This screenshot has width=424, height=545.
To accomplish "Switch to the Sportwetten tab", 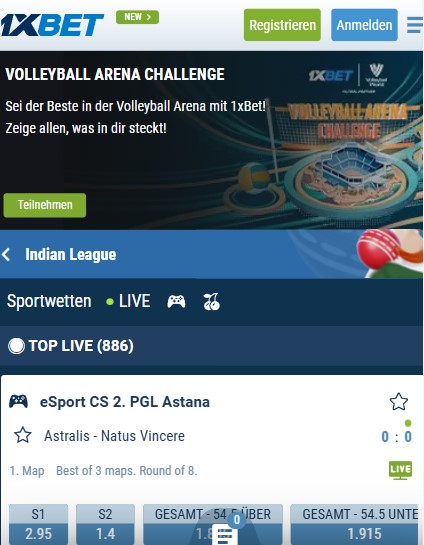I will [49, 301].
